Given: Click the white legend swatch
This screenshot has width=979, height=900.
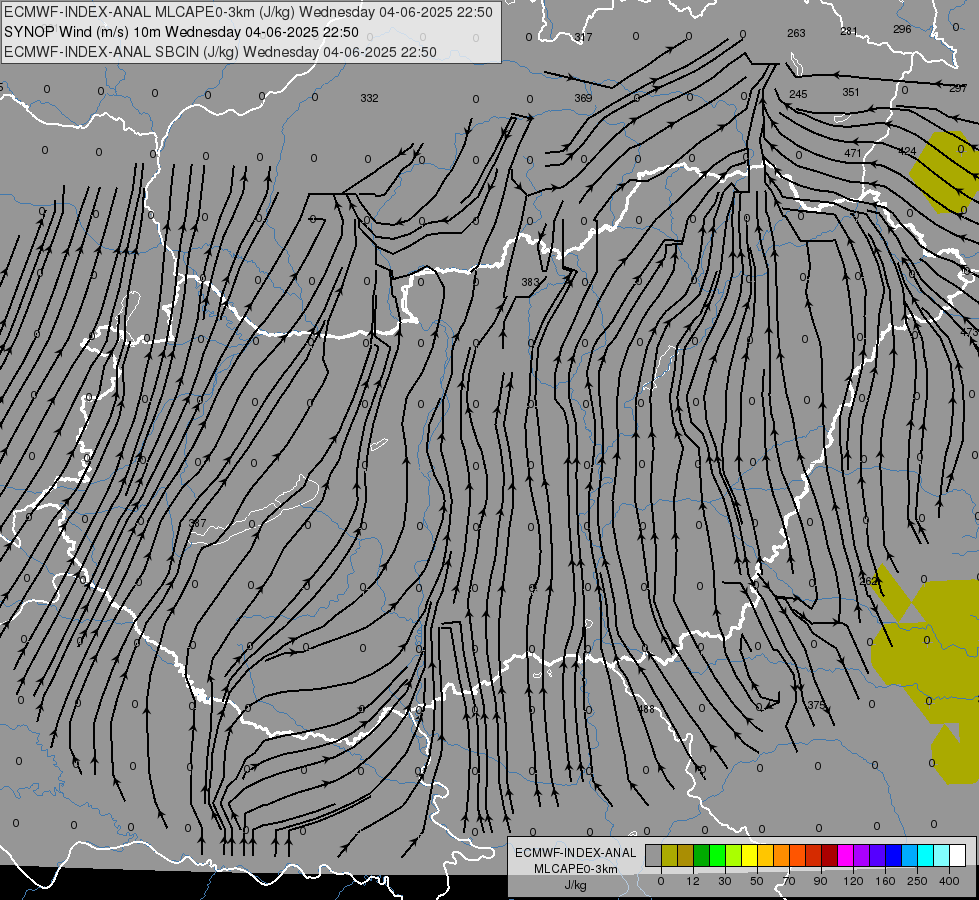Looking at the screenshot, I should click(x=958, y=856).
